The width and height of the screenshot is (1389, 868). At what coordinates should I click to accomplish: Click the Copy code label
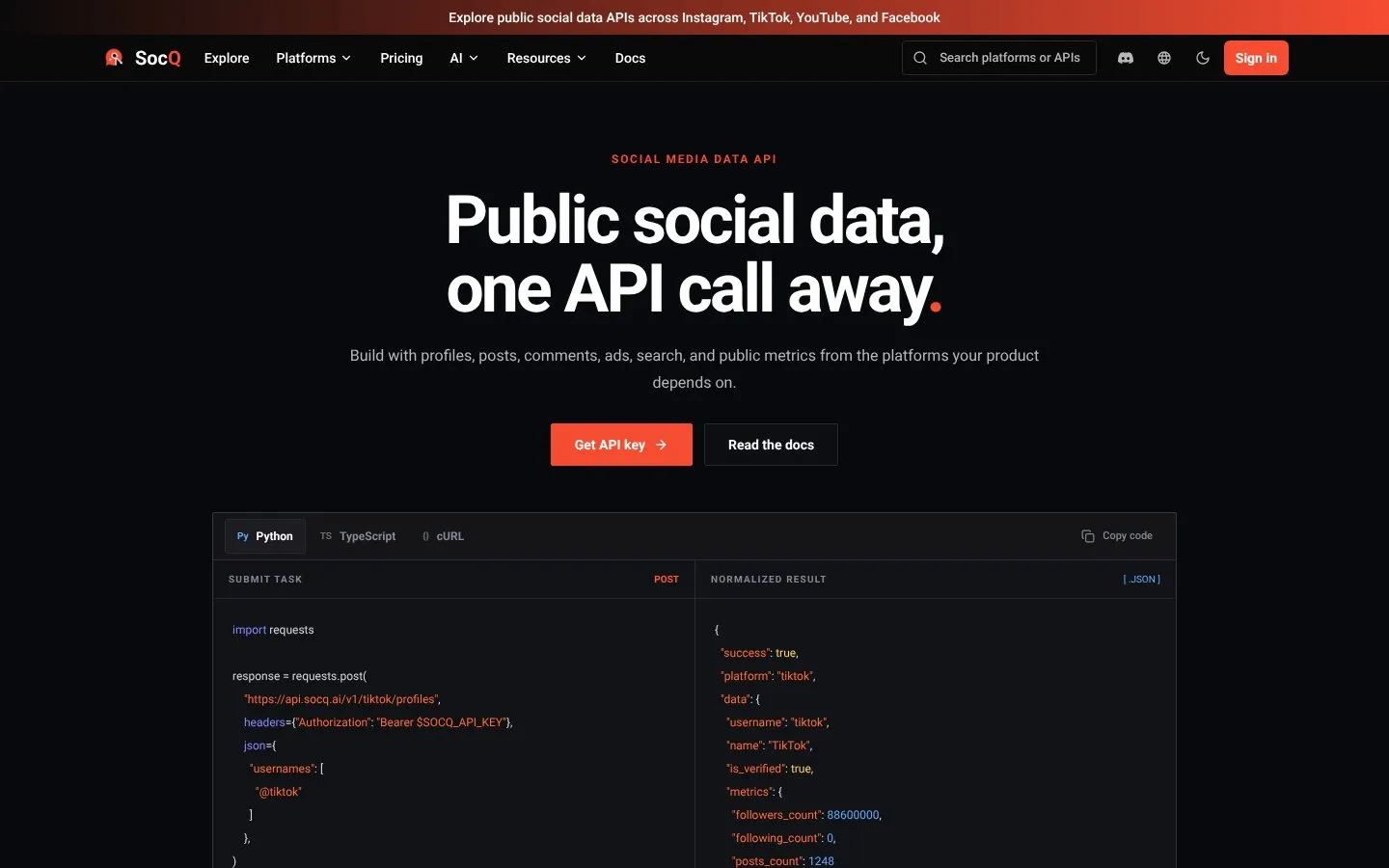(x=1128, y=536)
